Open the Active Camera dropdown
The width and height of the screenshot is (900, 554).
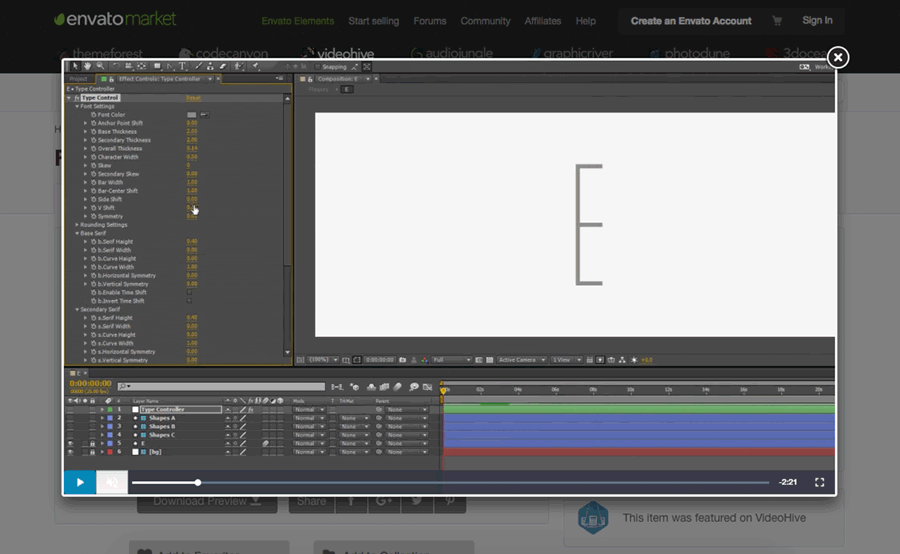(x=520, y=360)
